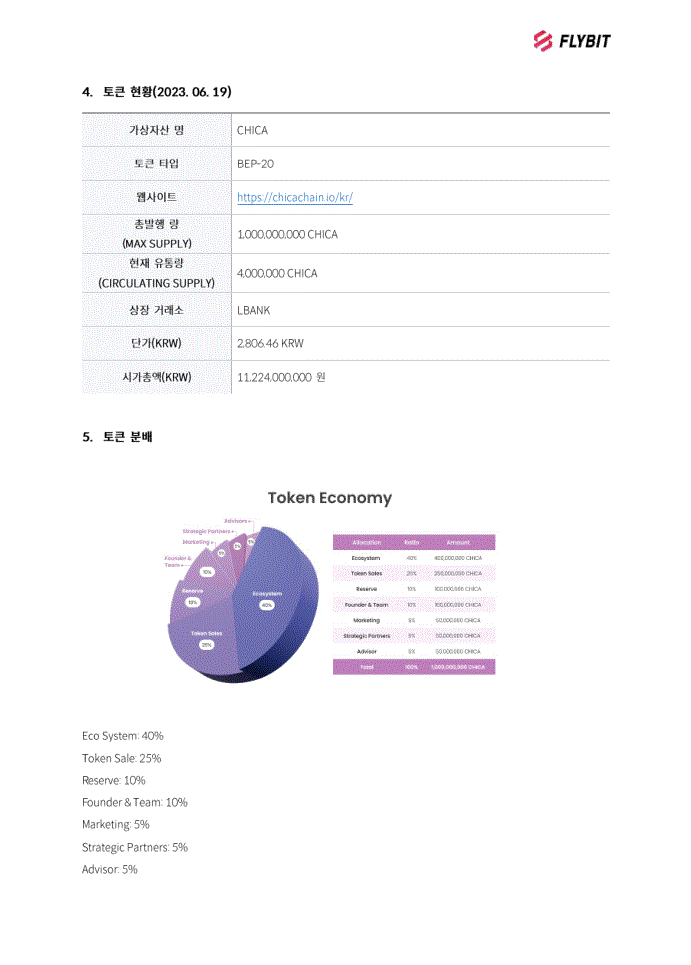Click the 'Eco System: 40%' text line
The width and height of the screenshot is (691, 965).
[122, 736]
